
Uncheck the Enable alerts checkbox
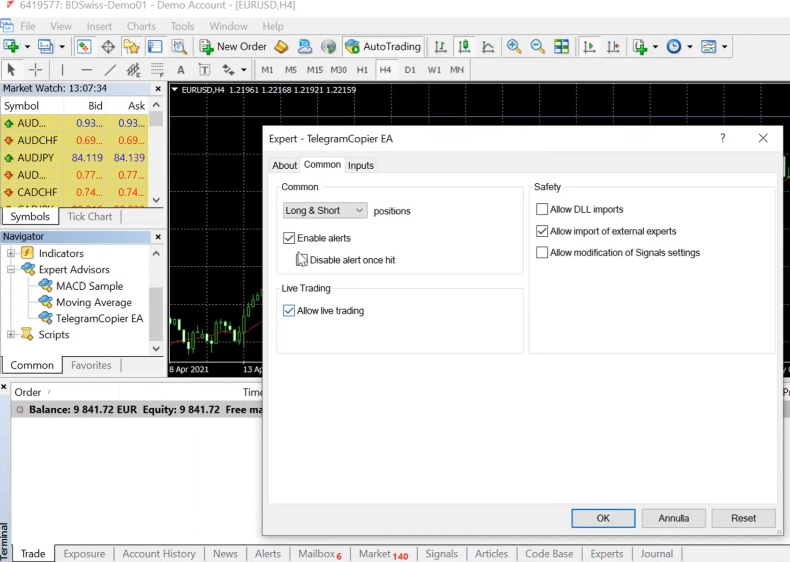(x=289, y=238)
